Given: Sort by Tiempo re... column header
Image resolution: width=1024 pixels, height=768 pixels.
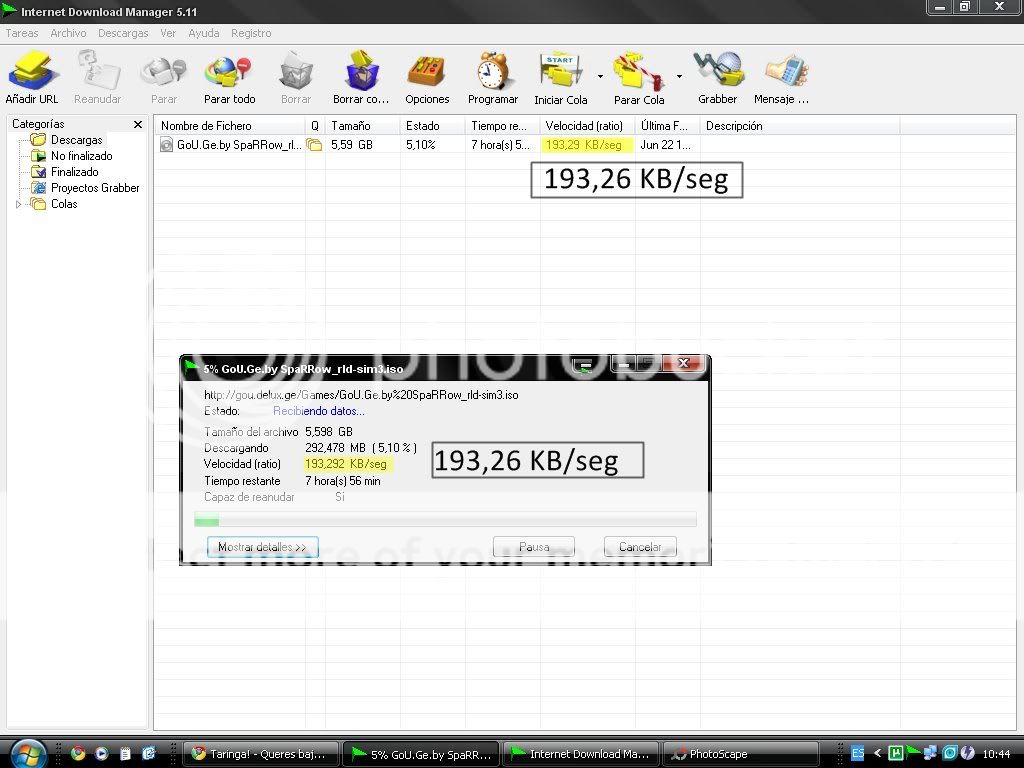Looking at the screenshot, I should (503, 125).
